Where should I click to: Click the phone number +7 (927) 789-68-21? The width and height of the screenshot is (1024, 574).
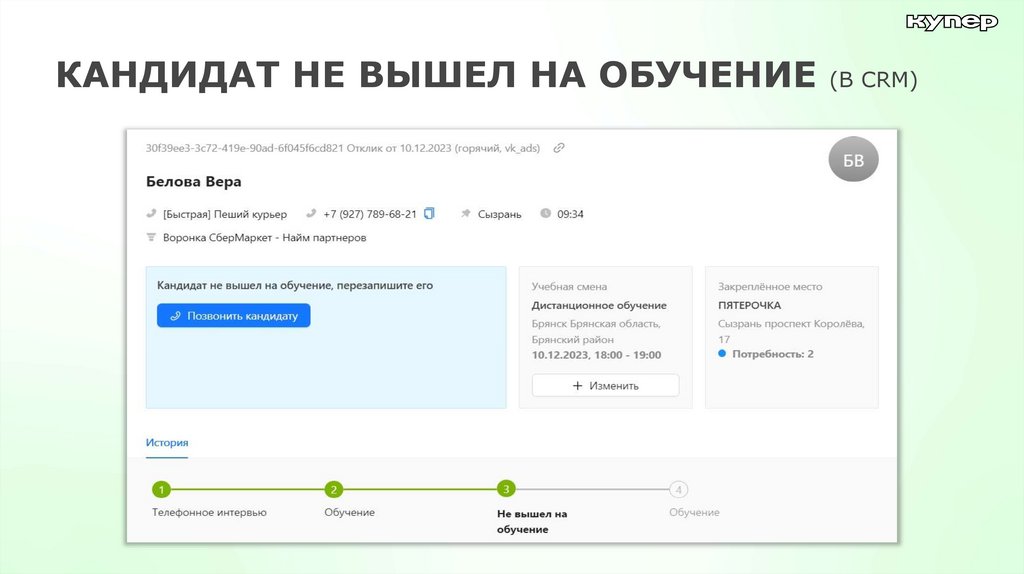370,214
